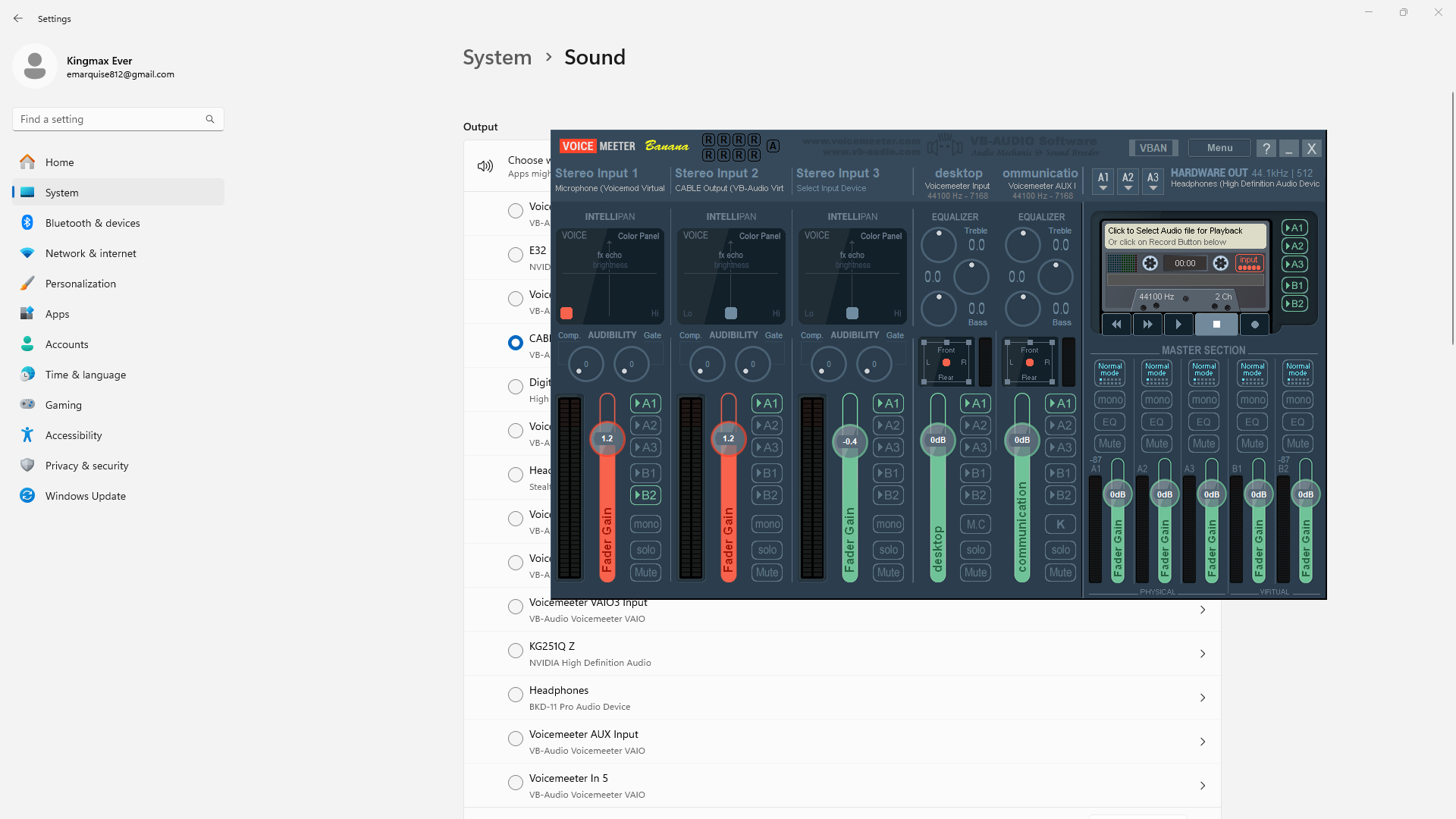1456x819 pixels.
Task: Click the cassette Rewind button
Action: (x=1116, y=325)
